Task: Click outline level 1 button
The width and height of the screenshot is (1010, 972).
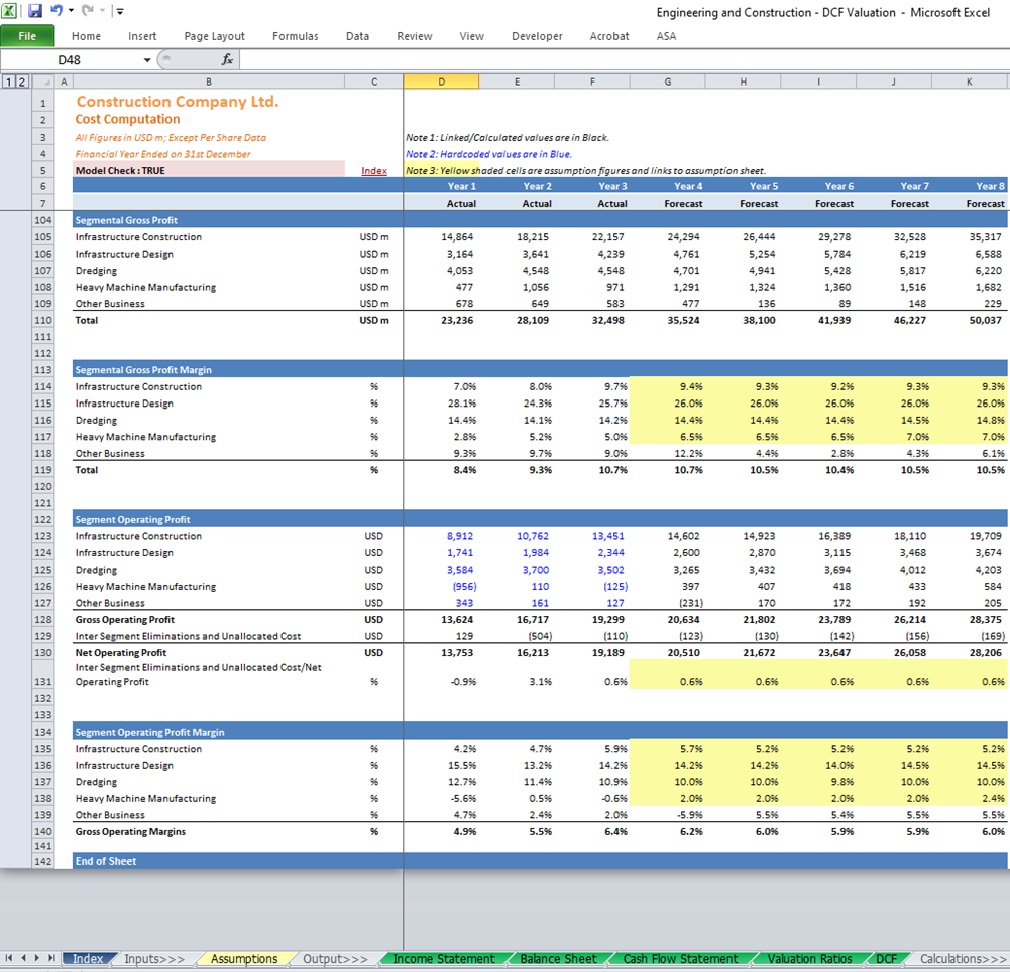Action: point(9,82)
